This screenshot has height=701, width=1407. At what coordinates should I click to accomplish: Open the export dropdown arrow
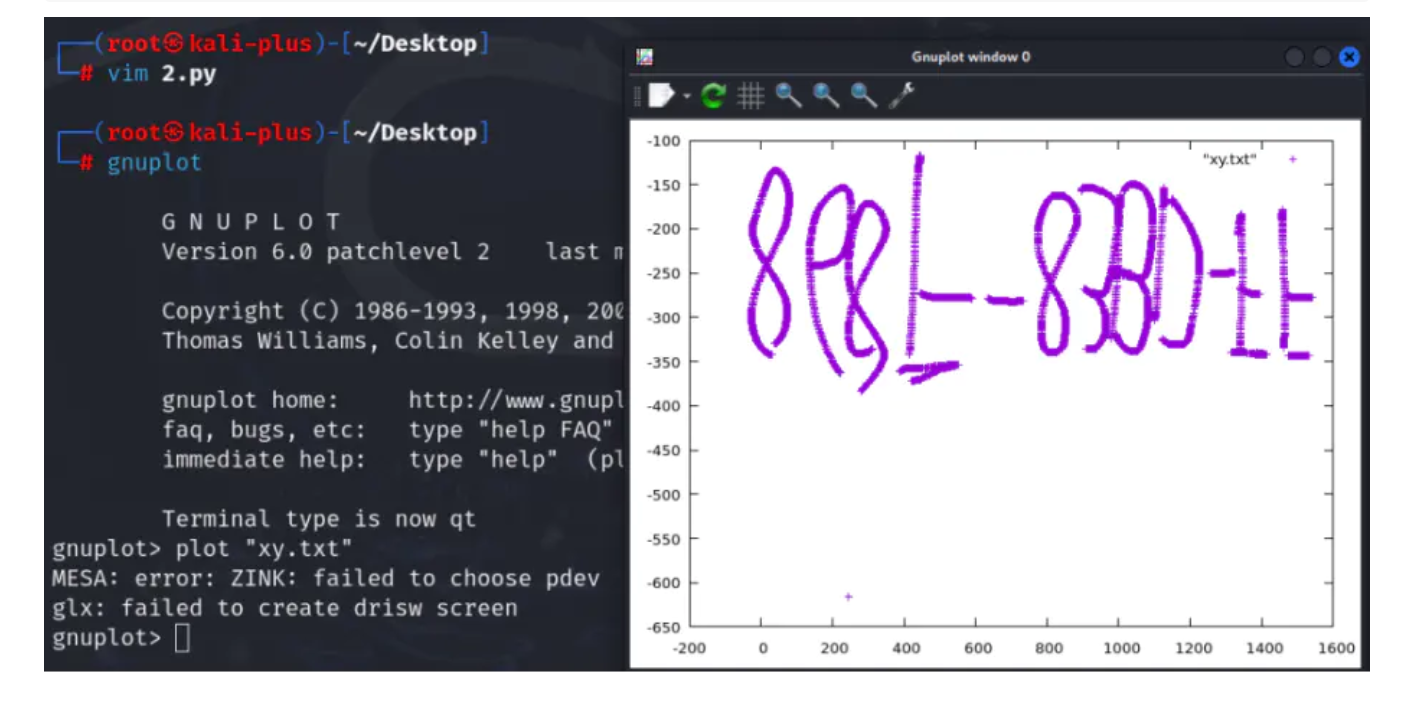click(687, 96)
